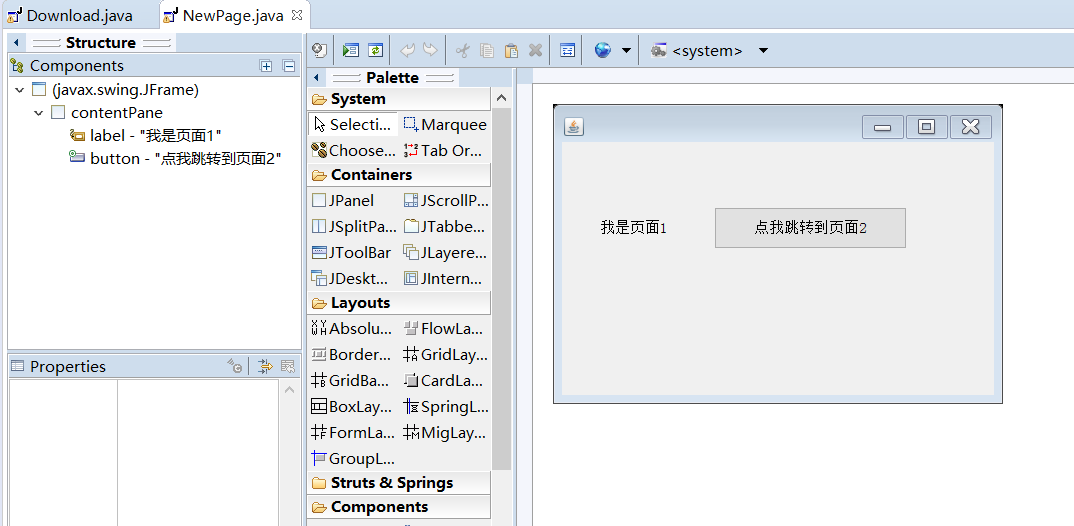The height and width of the screenshot is (526, 1074).
Task: Collapse the Structure panel arrow
Action: coord(15,42)
